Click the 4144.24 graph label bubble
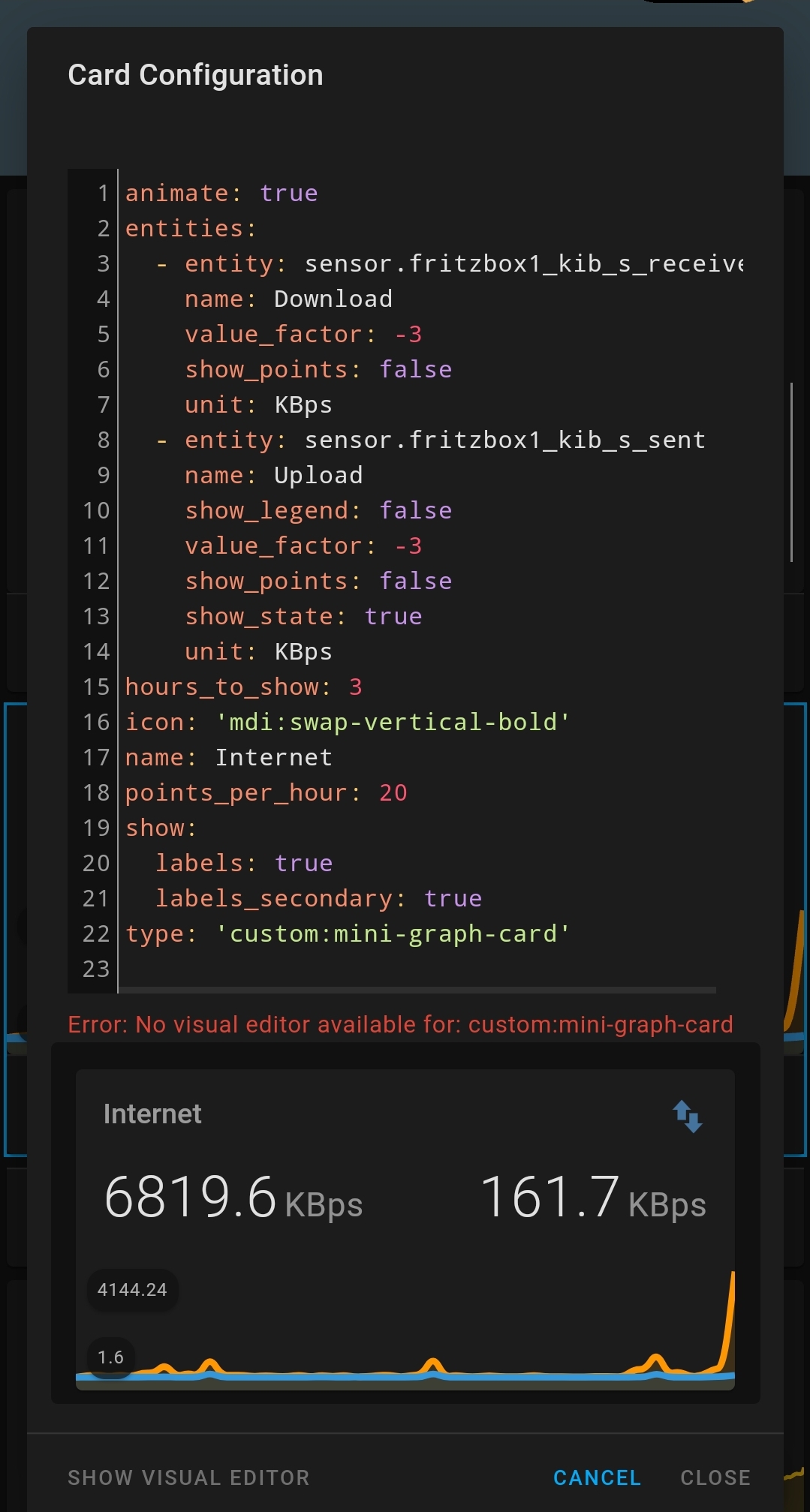The width and height of the screenshot is (810, 1512). coord(132,1289)
